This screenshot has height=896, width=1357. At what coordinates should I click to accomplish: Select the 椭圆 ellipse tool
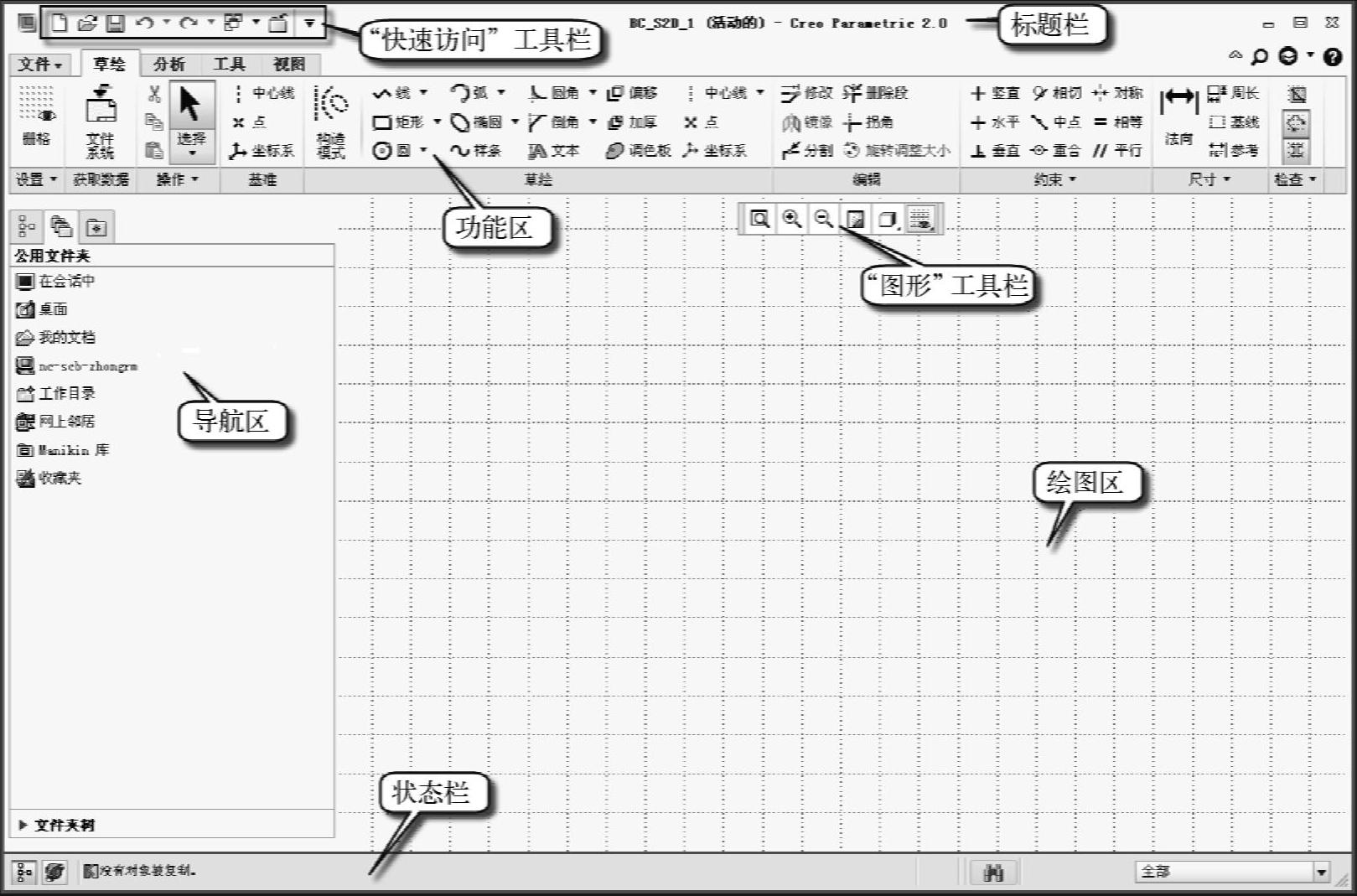pos(476,122)
